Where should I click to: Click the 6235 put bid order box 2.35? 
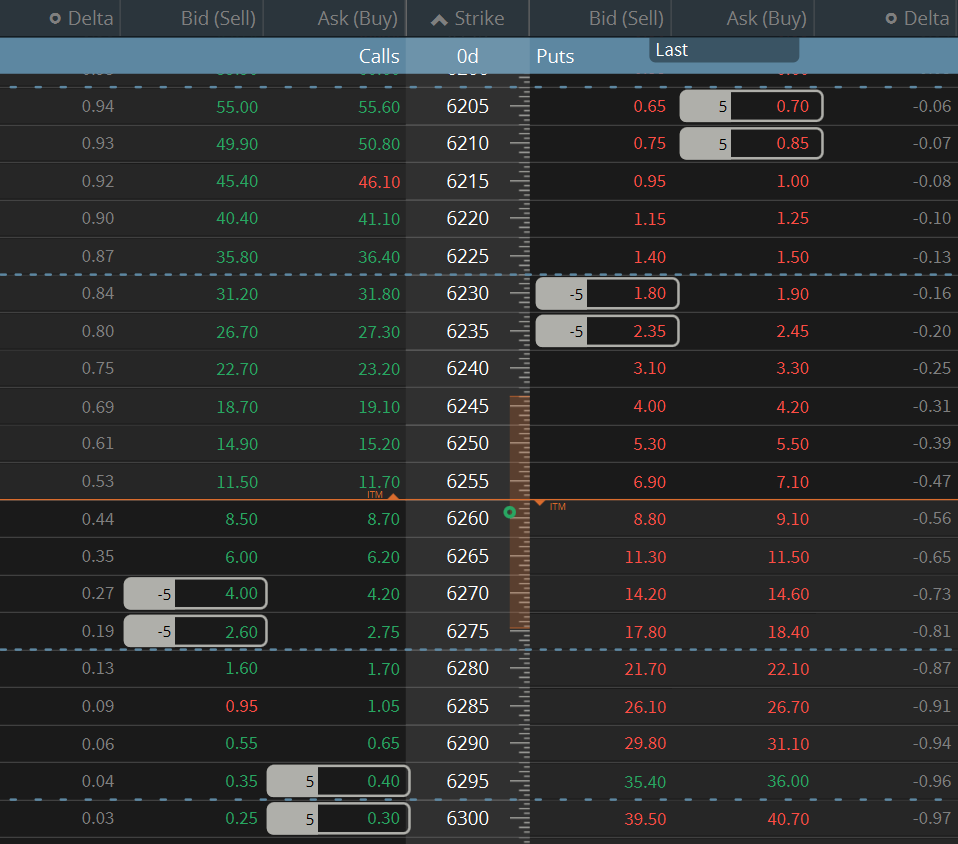point(607,331)
